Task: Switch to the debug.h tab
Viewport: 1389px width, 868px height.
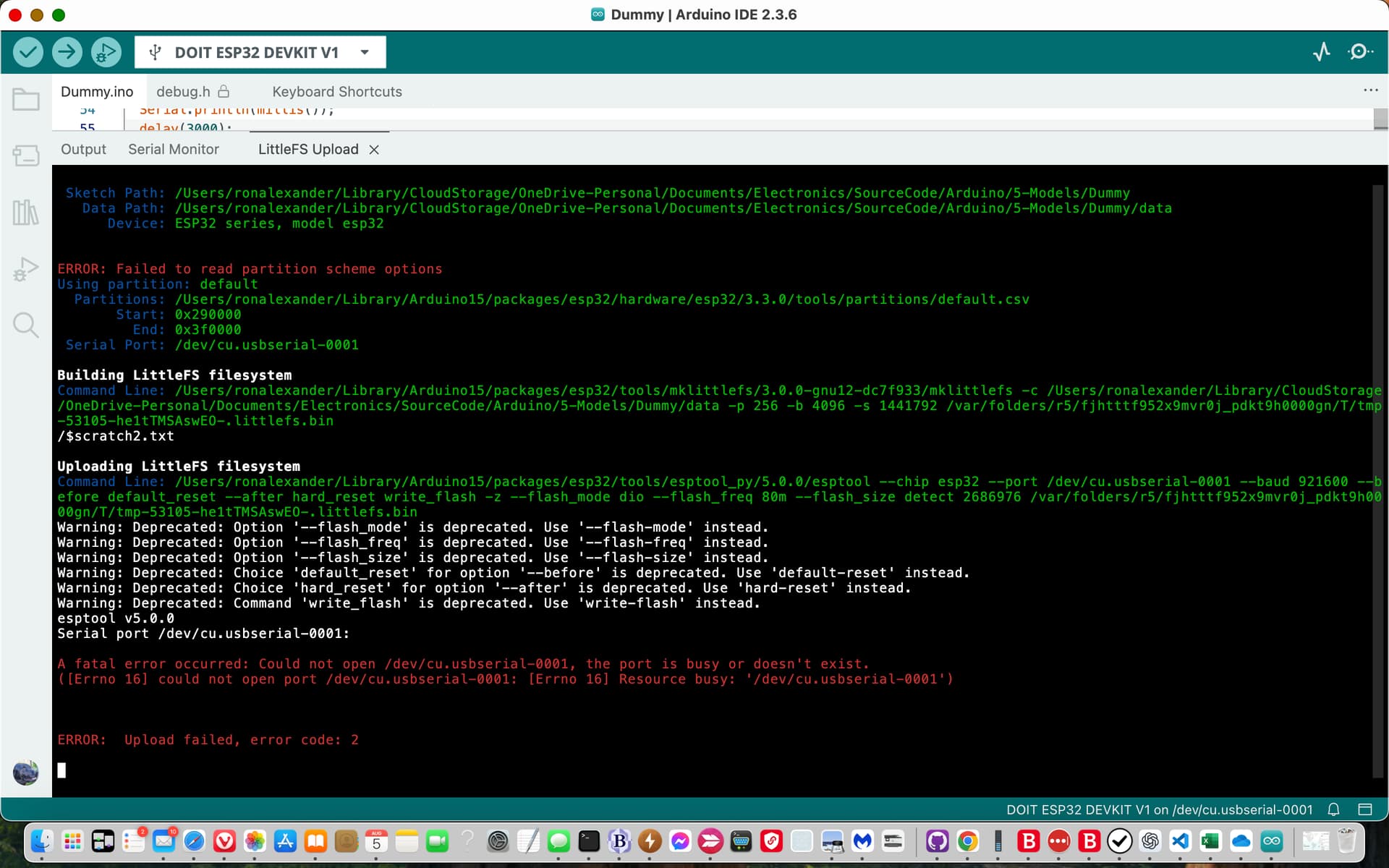Action: click(182, 91)
